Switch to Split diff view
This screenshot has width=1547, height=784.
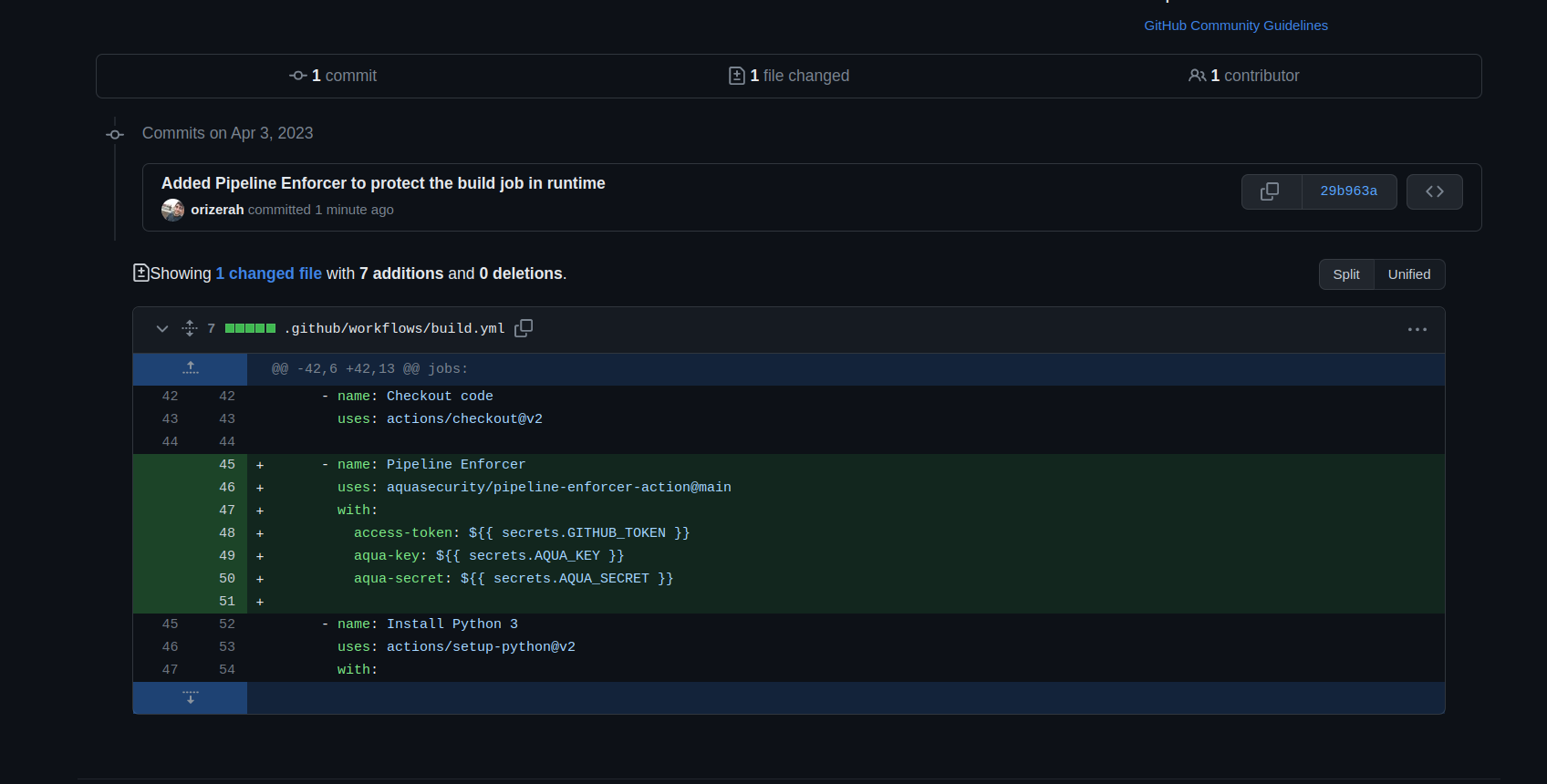(x=1345, y=274)
